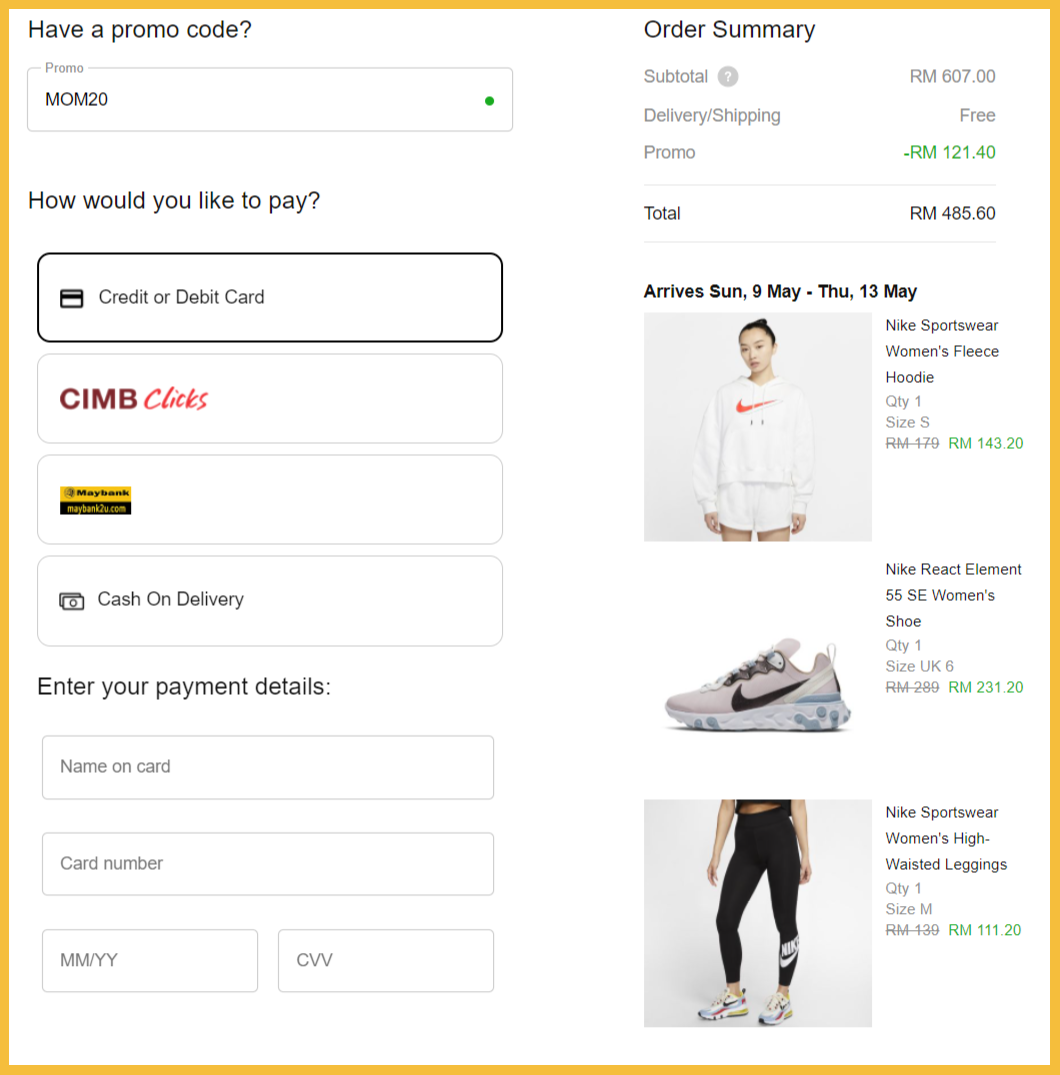Click the Nike React Element 55 SE title
This screenshot has width=1060, height=1075.
[953, 595]
